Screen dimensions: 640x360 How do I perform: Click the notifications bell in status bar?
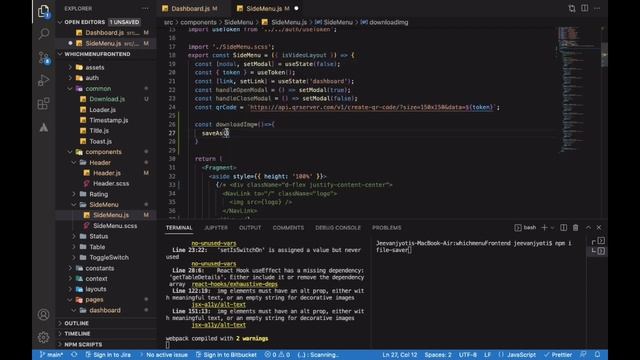597,354
